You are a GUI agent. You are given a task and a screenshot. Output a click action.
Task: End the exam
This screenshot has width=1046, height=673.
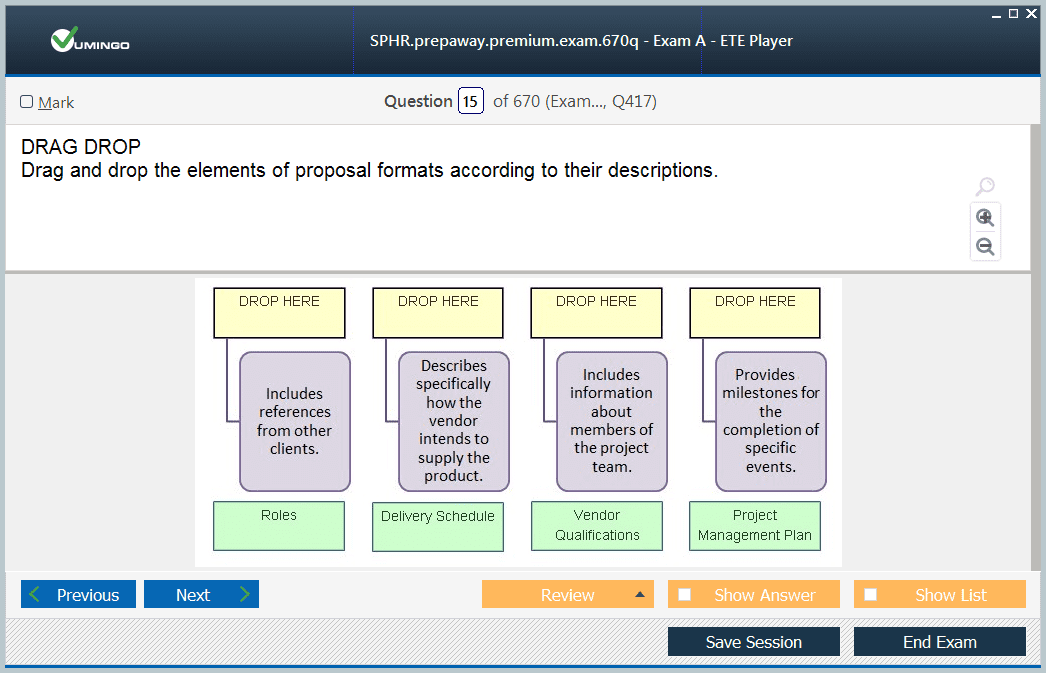(939, 642)
